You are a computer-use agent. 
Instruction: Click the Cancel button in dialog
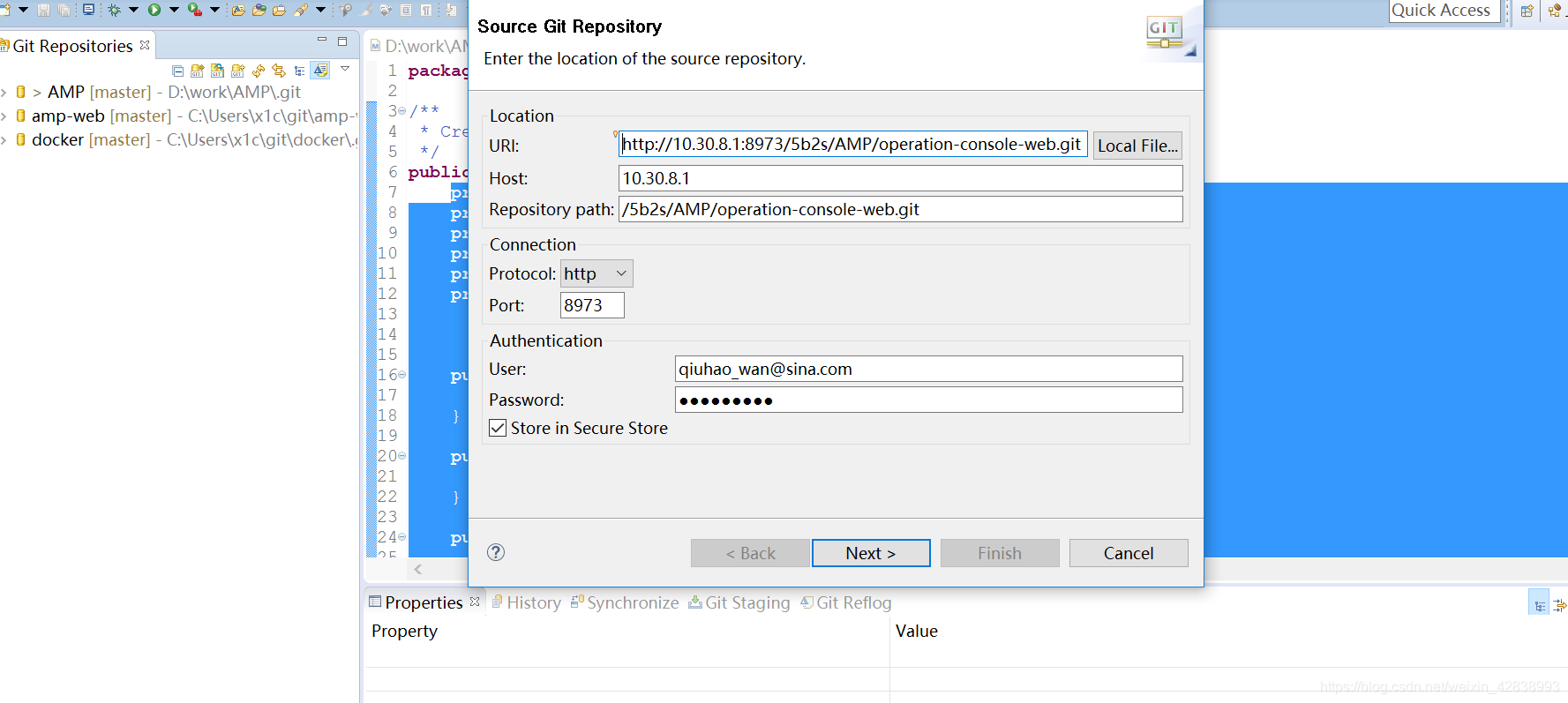[x=1129, y=553]
